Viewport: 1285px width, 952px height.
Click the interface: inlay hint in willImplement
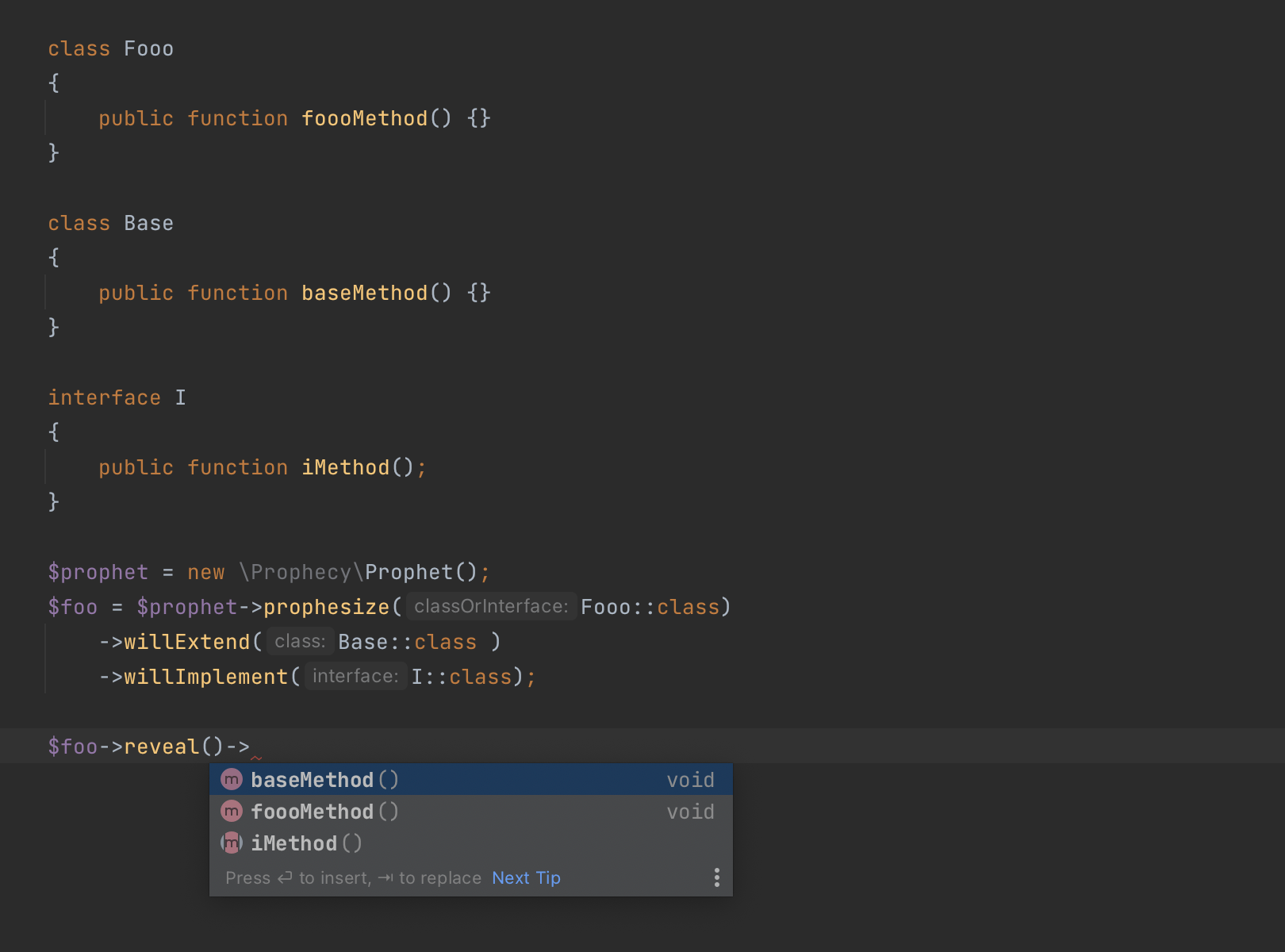[355, 677]
